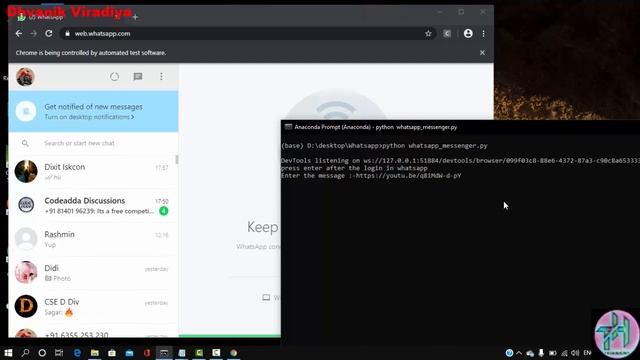The image size is (640, 360).
Task: Open the Wi-Fi network tray icon
Action: point(564,353)
